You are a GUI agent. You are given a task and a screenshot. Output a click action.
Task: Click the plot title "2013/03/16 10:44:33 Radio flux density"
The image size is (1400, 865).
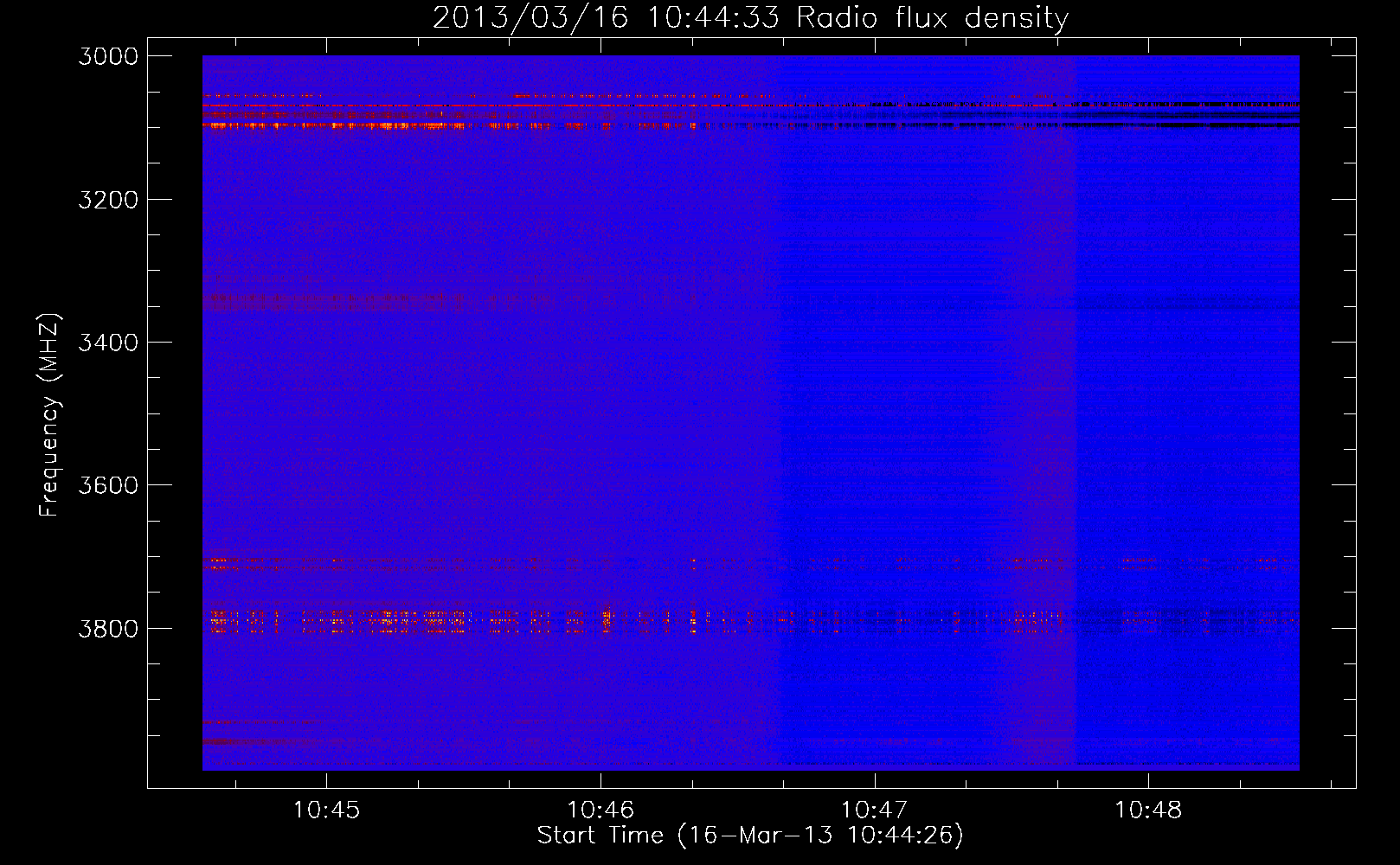coord(750,17)
